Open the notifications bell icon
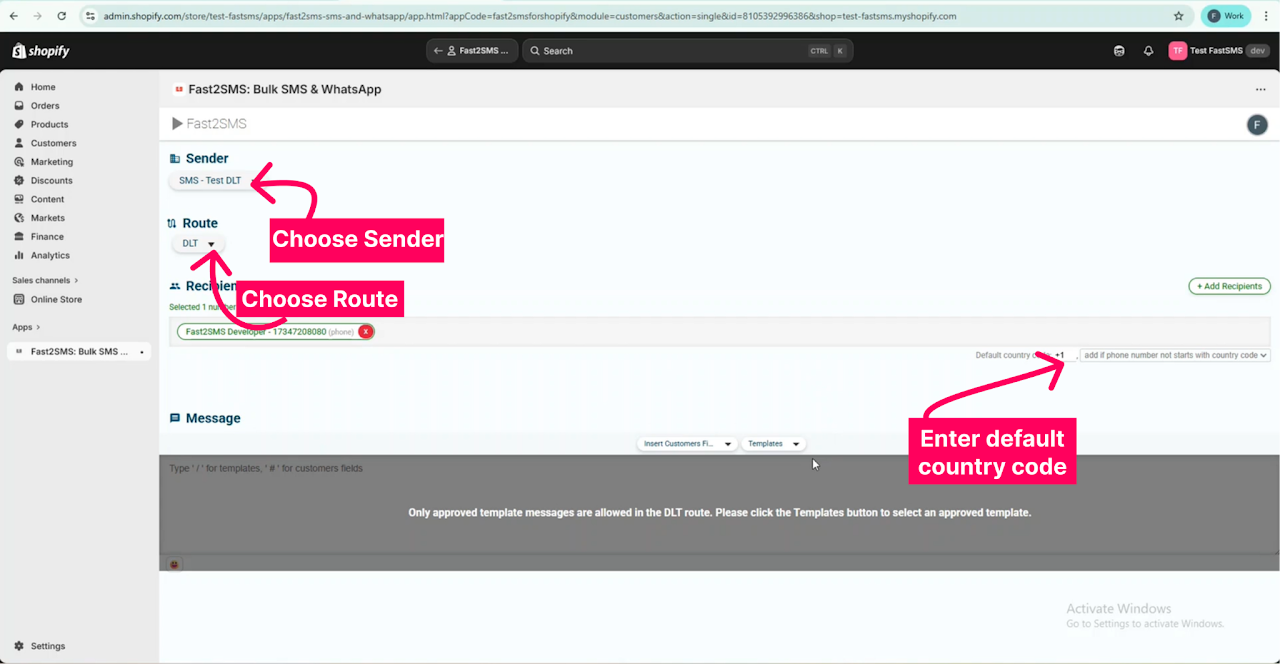The image size is (1280, 664). coord(1148,51)
